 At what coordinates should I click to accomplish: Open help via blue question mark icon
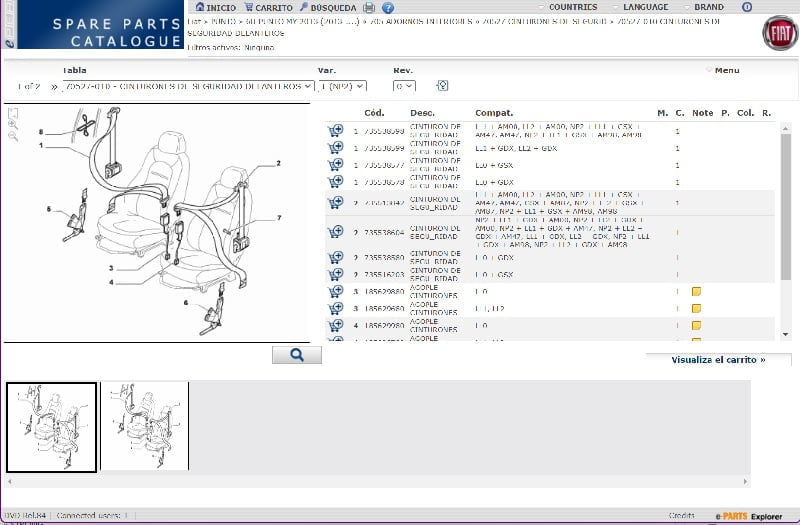tap(388, 8)
